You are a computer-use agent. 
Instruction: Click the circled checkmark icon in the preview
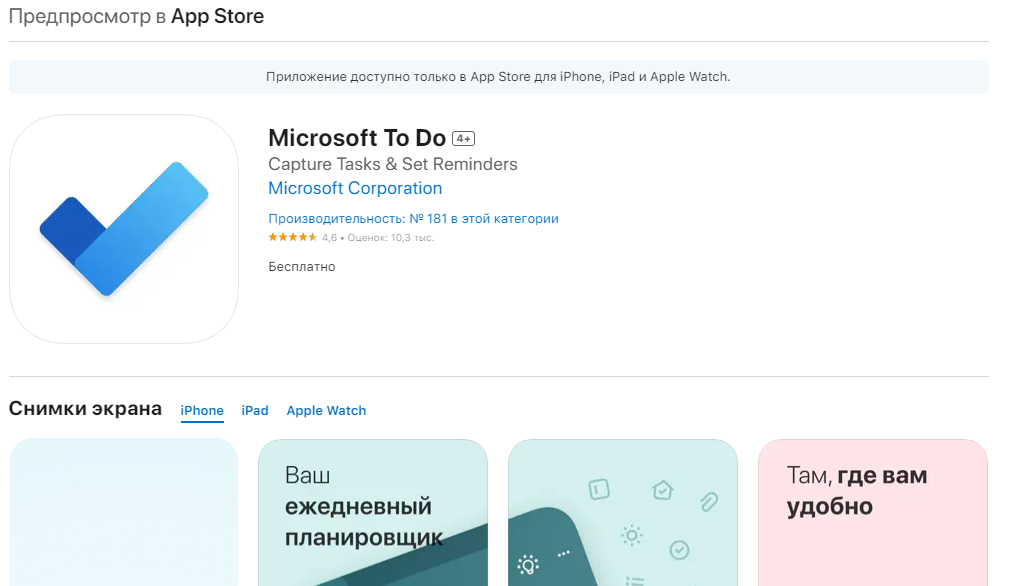679,549
